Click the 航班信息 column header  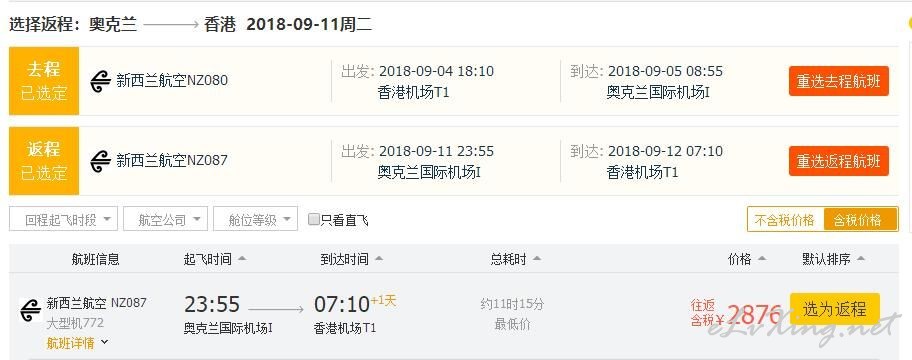click(95, 259)
